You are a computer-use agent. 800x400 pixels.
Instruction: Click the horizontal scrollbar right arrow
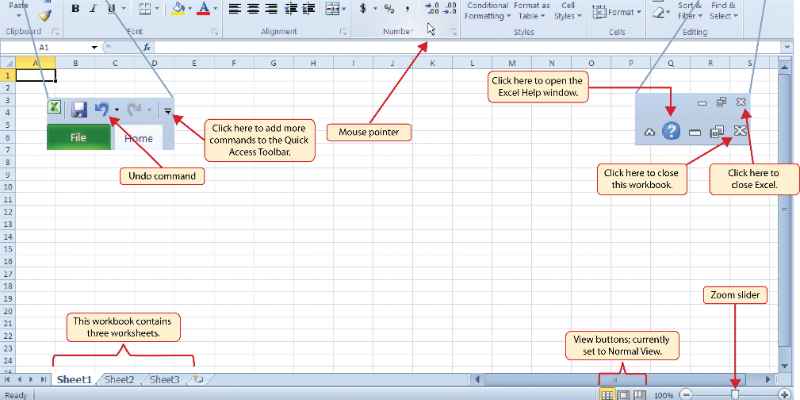tap(768, 380)
